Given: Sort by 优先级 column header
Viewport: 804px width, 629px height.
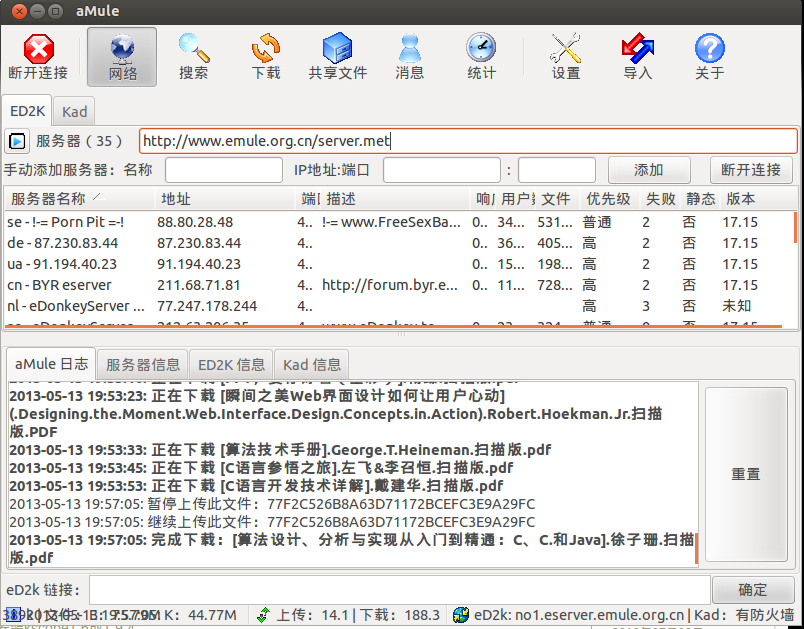Looking at the screenshot, I should (609, 198).
